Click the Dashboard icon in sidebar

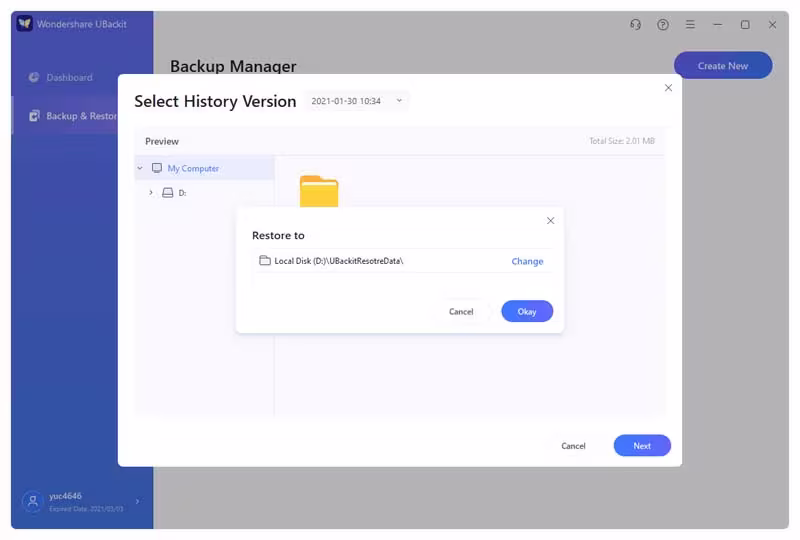[x=34, y=77]
